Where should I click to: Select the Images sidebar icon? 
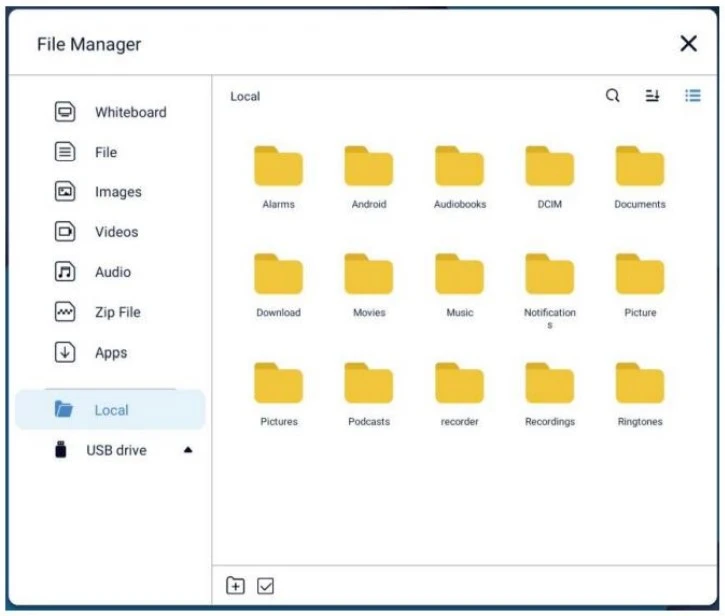coord(65,191)
